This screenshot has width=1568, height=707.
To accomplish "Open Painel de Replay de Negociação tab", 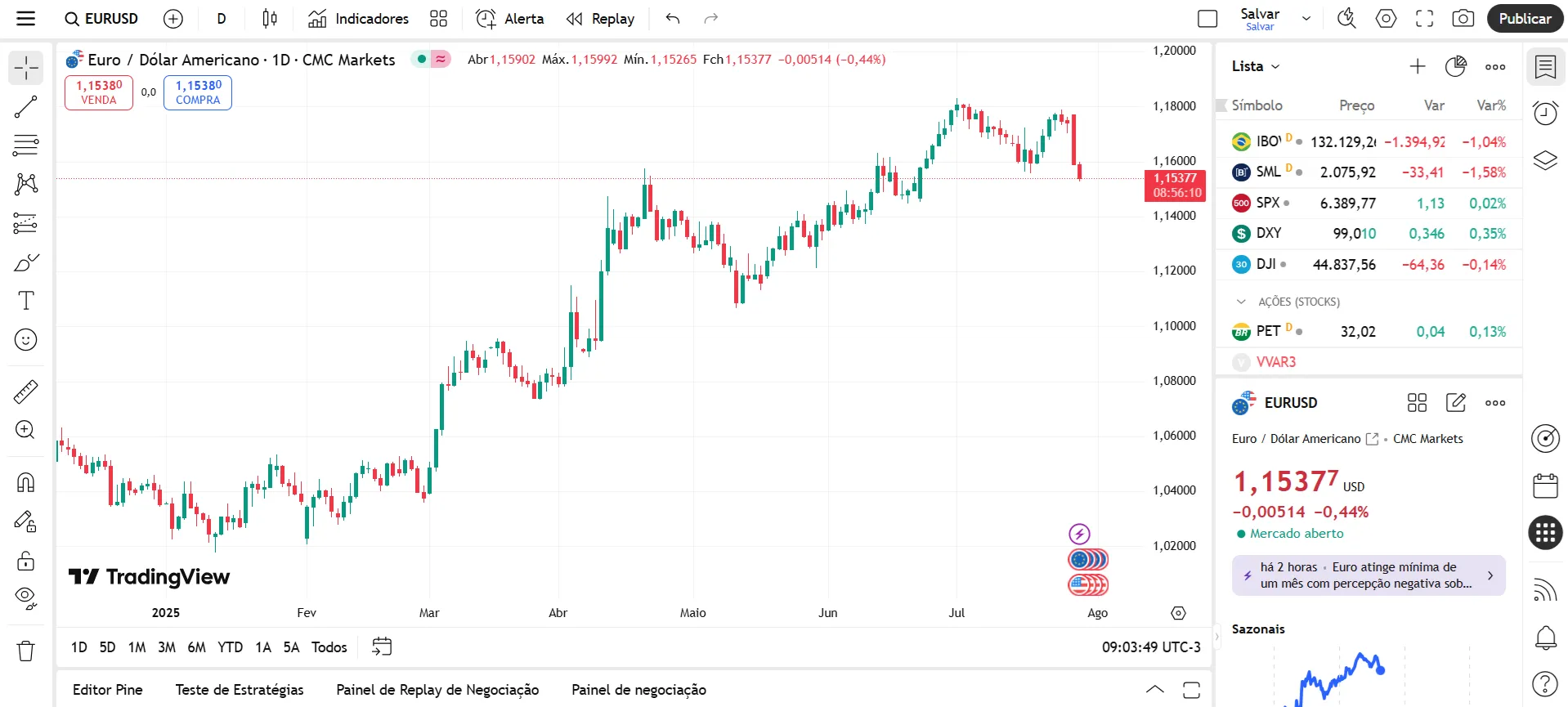I will click(437, 690).
